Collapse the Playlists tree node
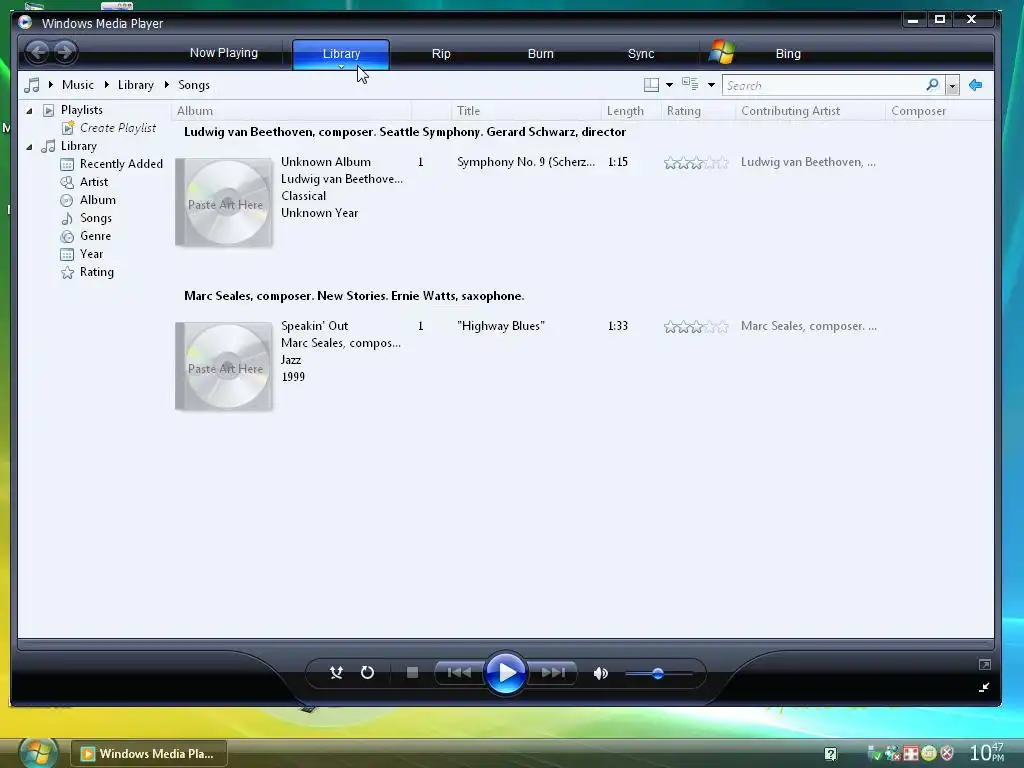This screenshot has height=768, width=1024. [x=29, y=111]
